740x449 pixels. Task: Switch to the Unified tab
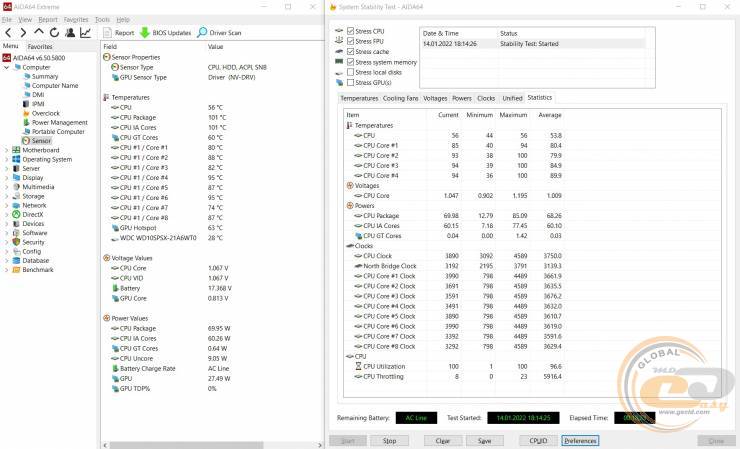click(512, 98)
